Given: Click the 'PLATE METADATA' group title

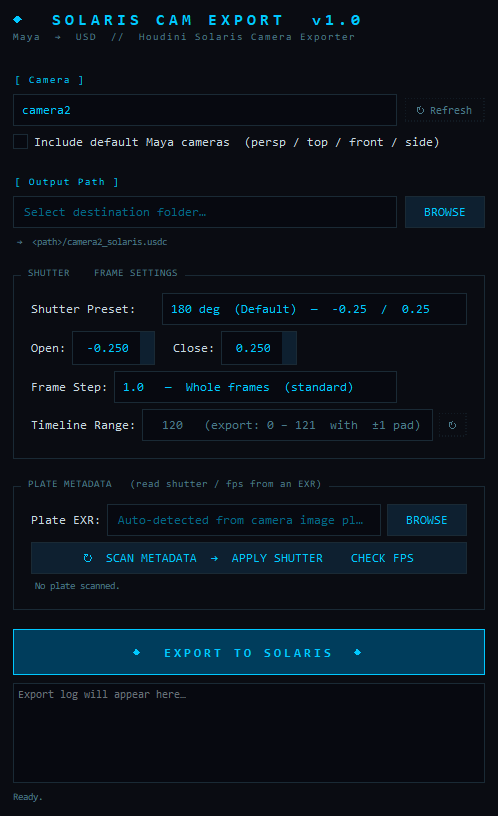Looking at the screenshot, I should [x=70, y=484].
